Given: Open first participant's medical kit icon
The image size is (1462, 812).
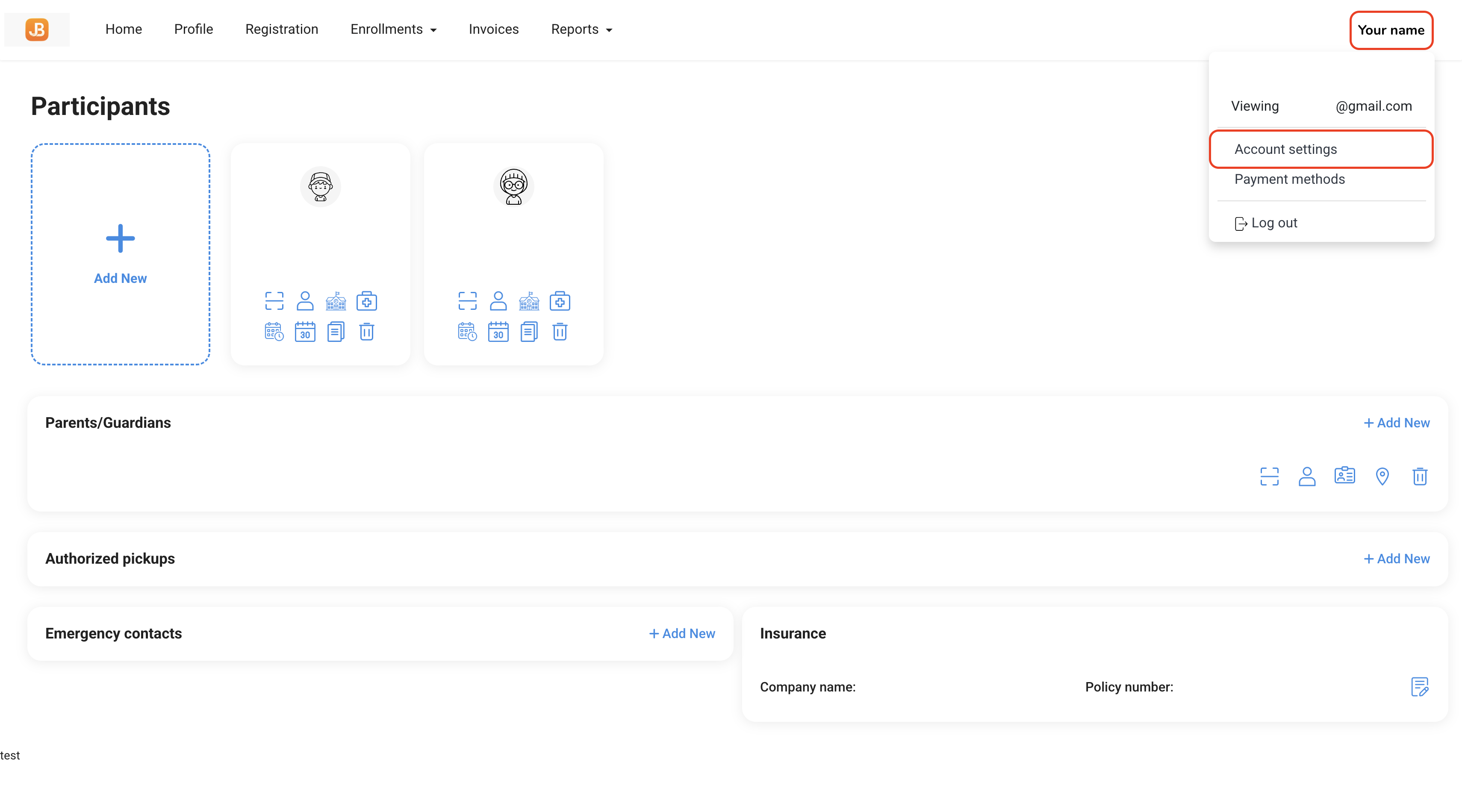Looking at the screenshot, I should (367, 301).
